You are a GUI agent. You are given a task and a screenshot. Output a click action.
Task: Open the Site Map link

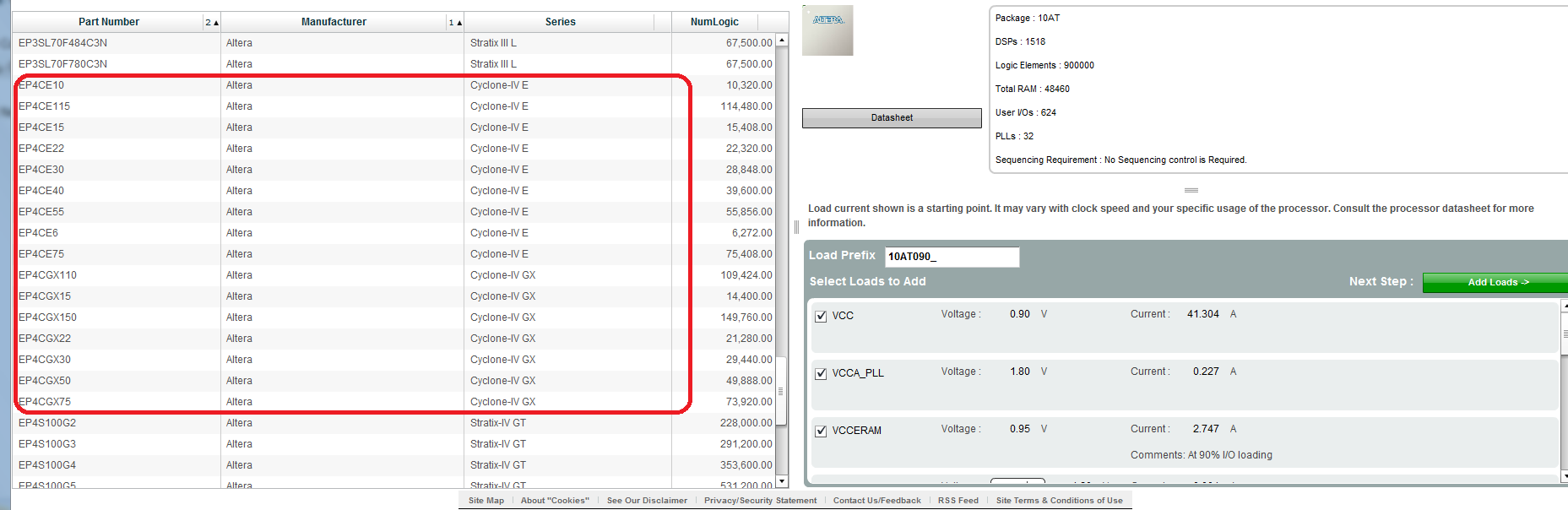coord(486,501)
